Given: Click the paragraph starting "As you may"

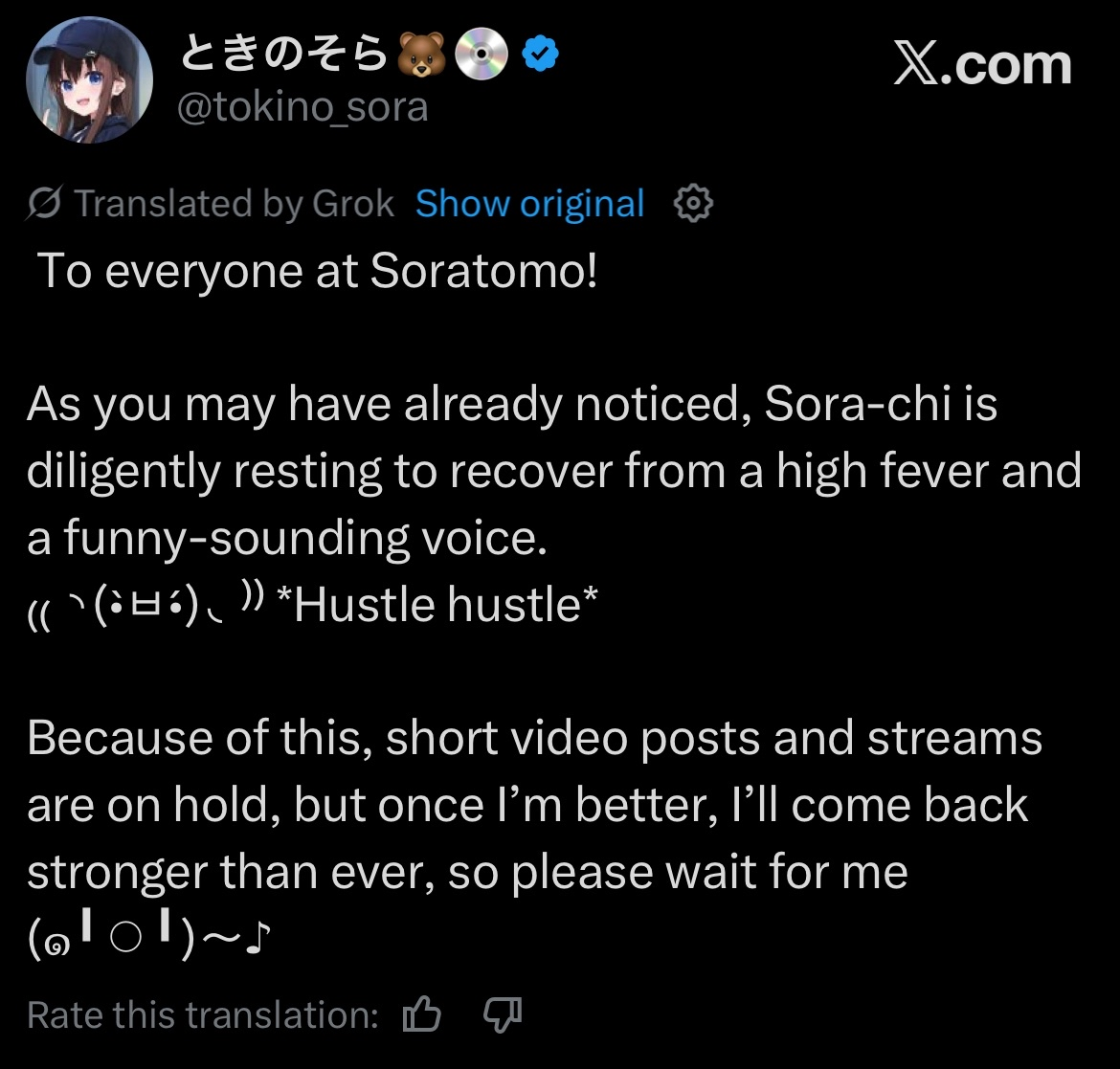Looking at the screenshot, I should 553,471.
